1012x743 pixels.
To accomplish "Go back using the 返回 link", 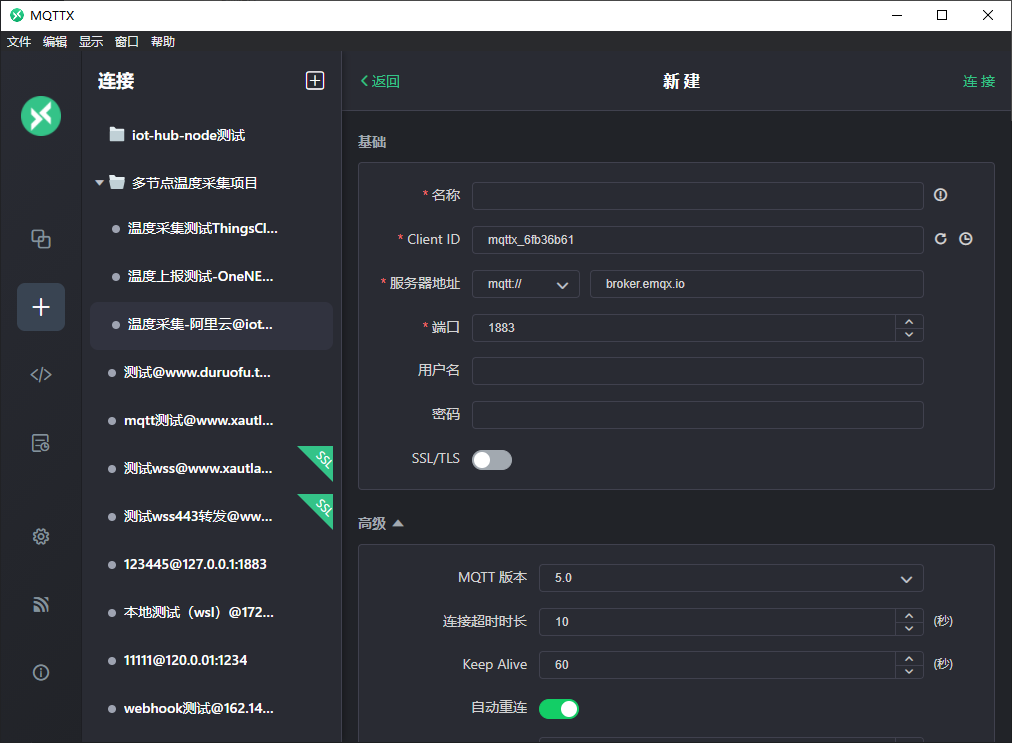I will tap(380, 81).
